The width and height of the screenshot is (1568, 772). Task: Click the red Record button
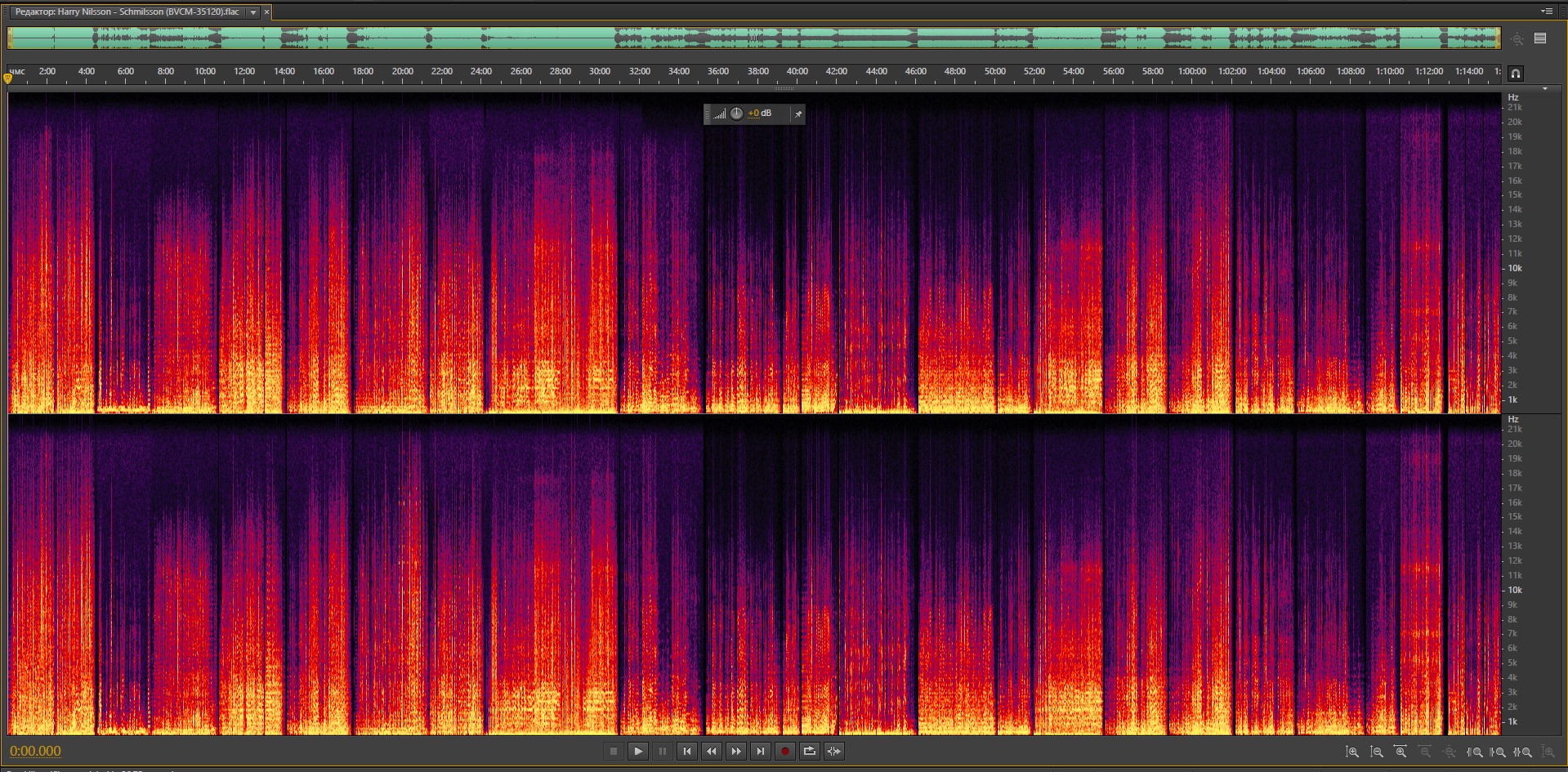coord(784,752)
